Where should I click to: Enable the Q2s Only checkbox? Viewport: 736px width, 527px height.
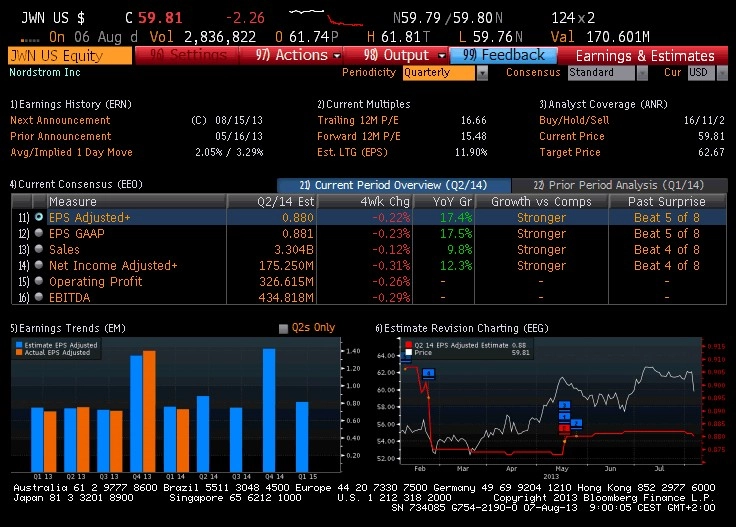[x=283, y=328]
